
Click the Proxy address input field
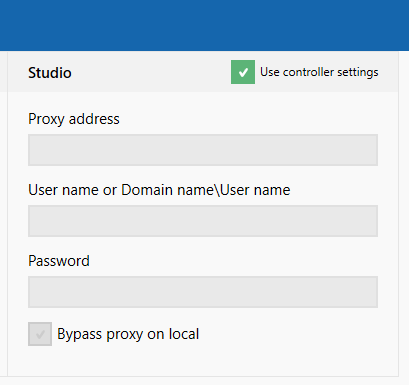click(x=203, y=150)
